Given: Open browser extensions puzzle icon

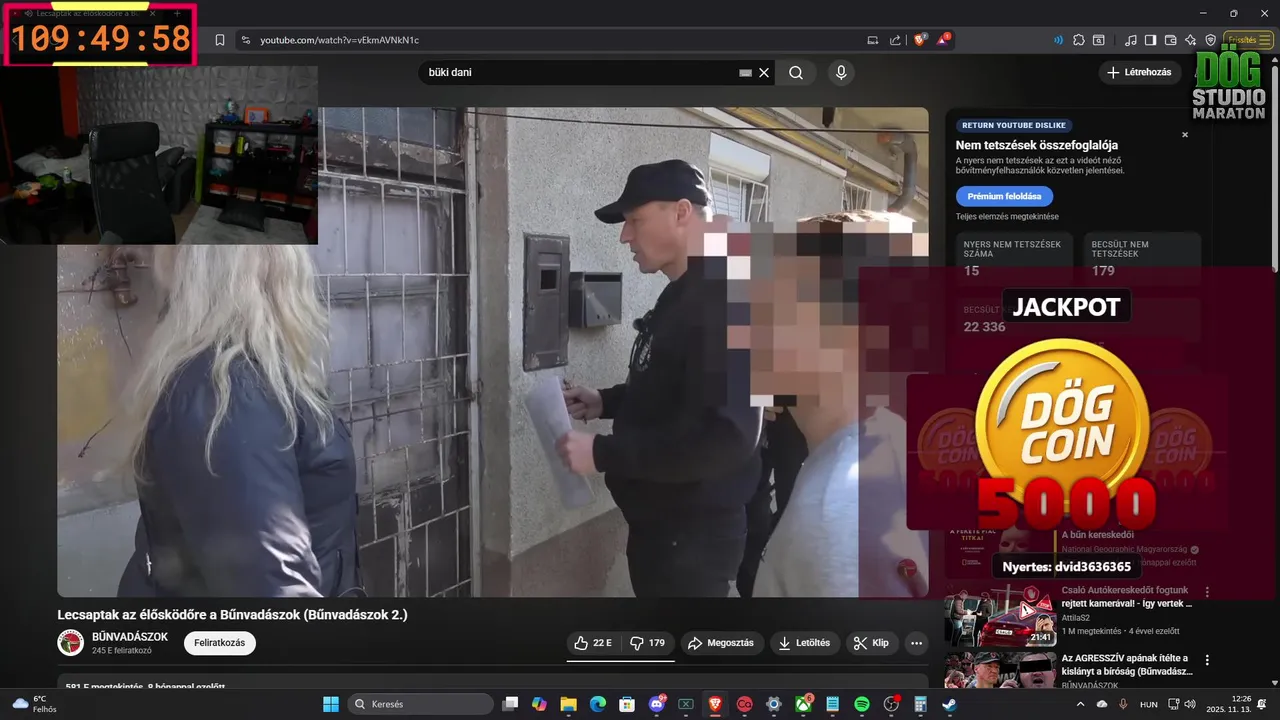Looking at the screenshot, I should click(x=1078, y=40).
